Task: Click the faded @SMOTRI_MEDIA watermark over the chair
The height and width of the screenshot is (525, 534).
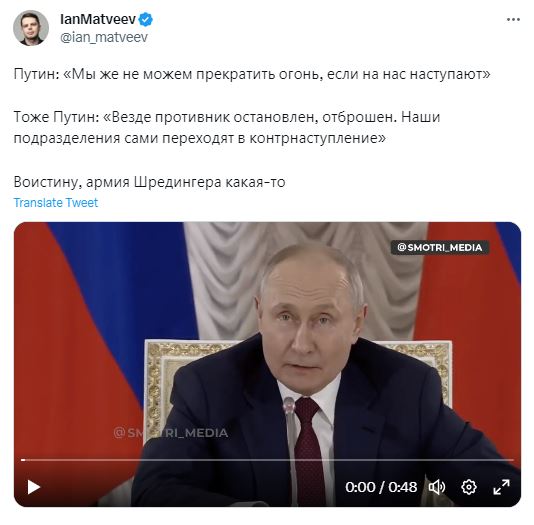Action: pyautogui.click(x=171, y=433)
